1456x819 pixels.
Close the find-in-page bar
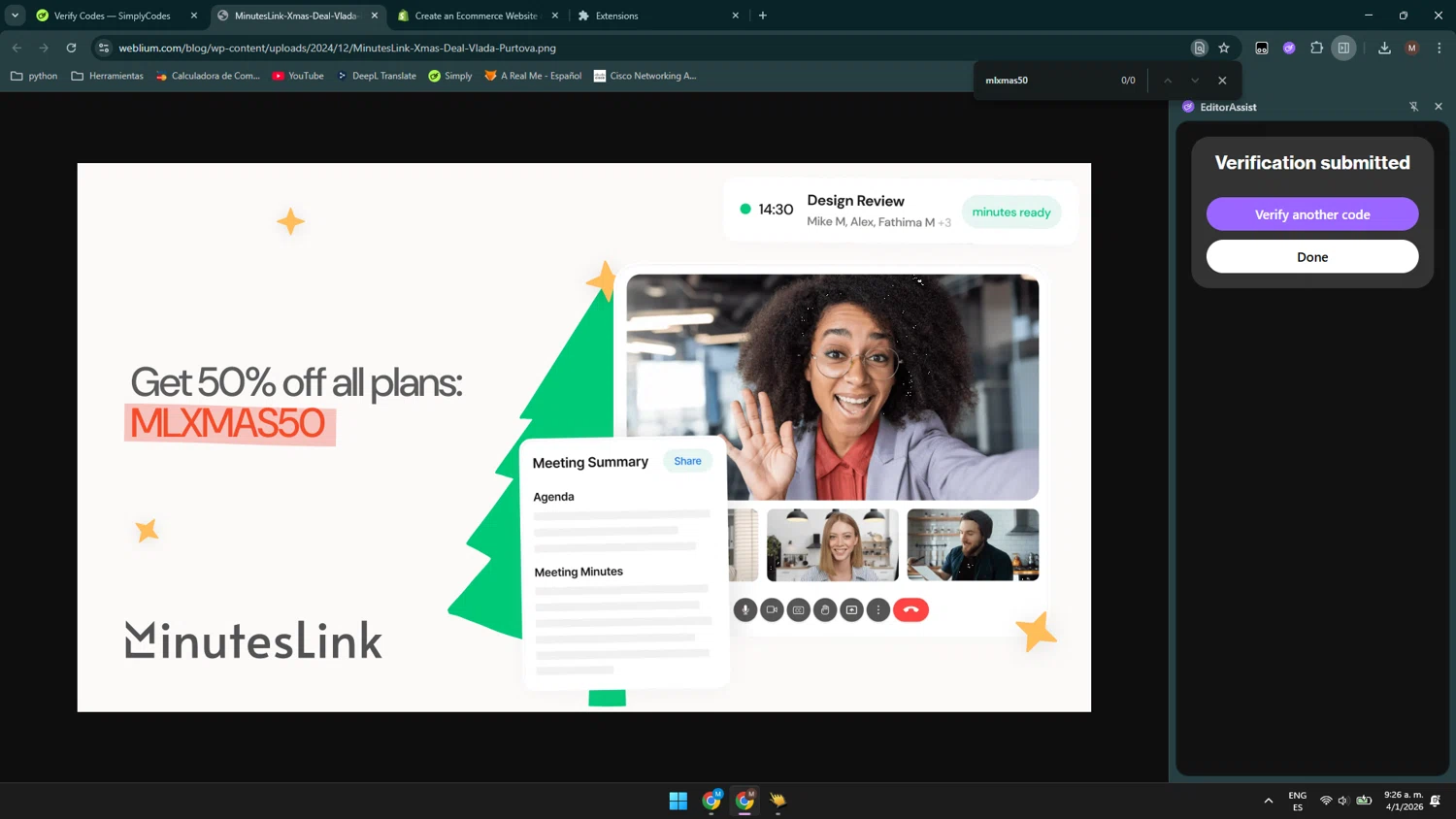pyautogui.click(x=1222, y=81)
